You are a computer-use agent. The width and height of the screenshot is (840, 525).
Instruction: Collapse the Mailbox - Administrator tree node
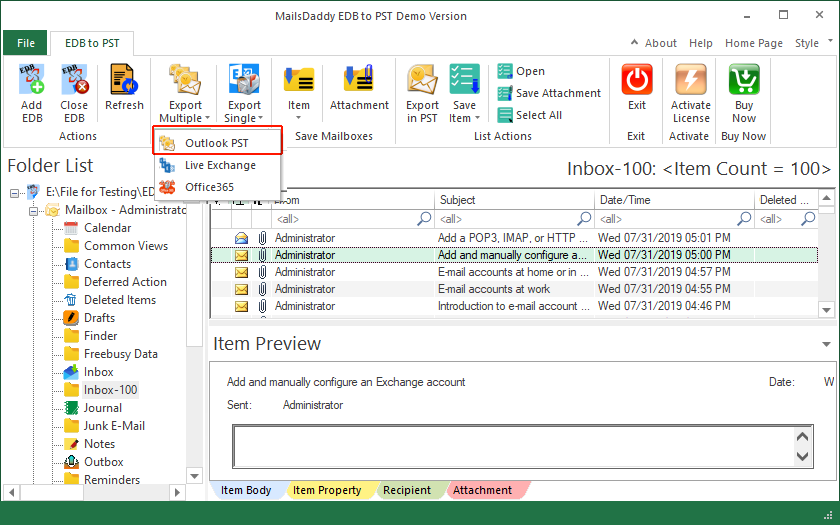[x=32, y=210]
